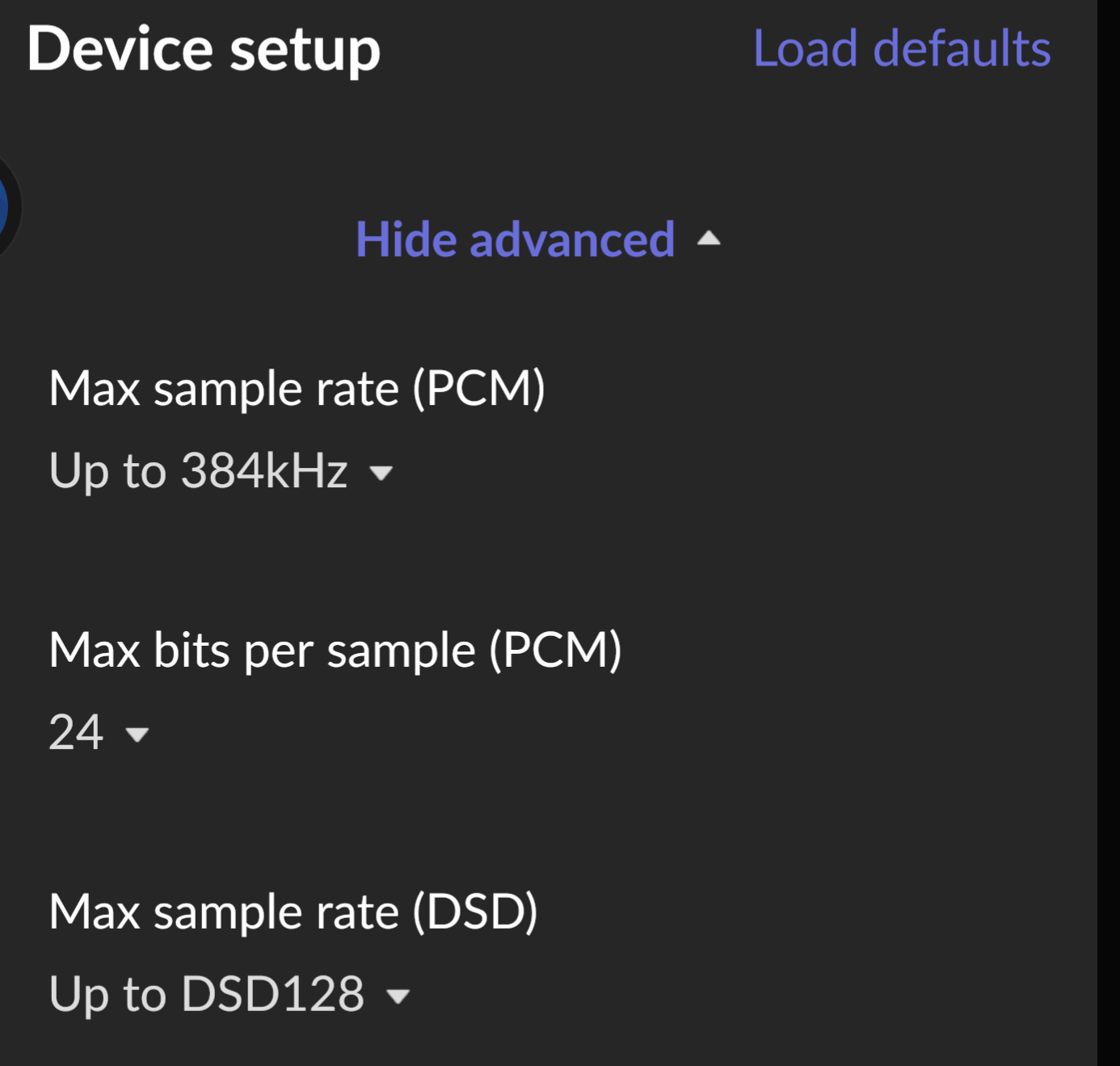Viewport: 1120px width, 1066px height.
Task: Open the Up to DSD128 dropdown
Action: click(229, 994)
